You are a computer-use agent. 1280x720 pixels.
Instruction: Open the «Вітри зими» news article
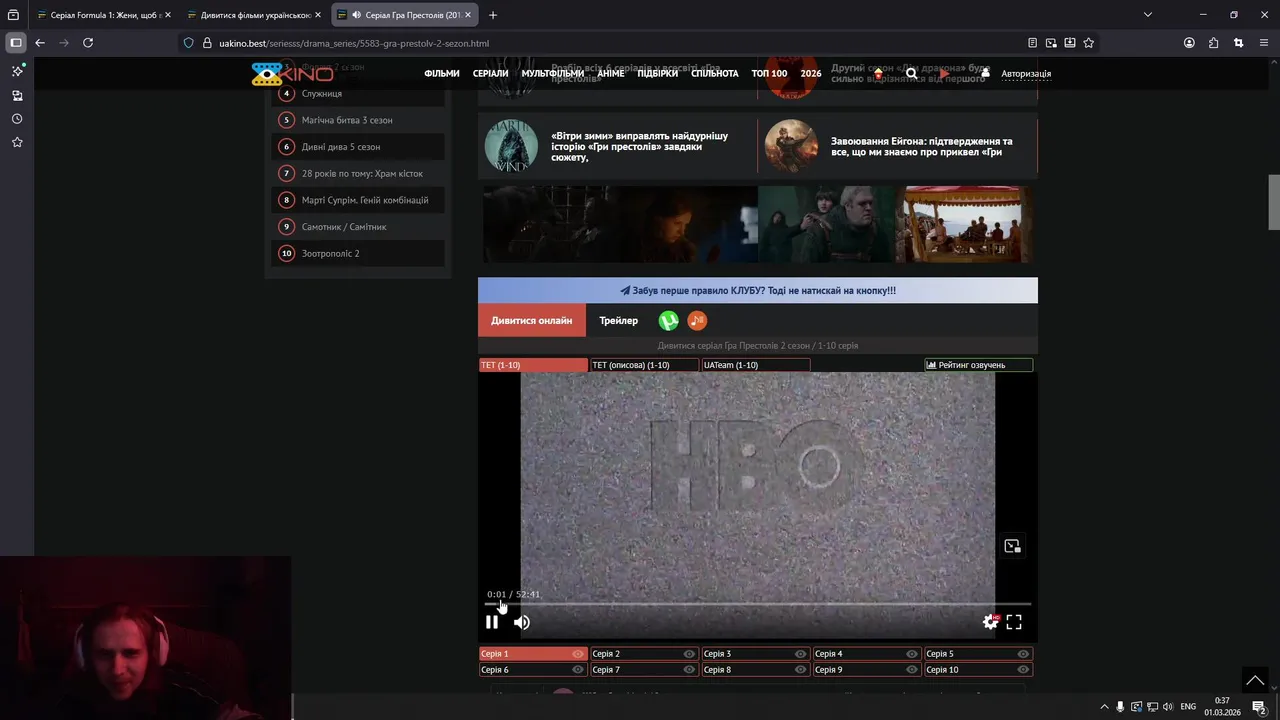coord(640,146)
